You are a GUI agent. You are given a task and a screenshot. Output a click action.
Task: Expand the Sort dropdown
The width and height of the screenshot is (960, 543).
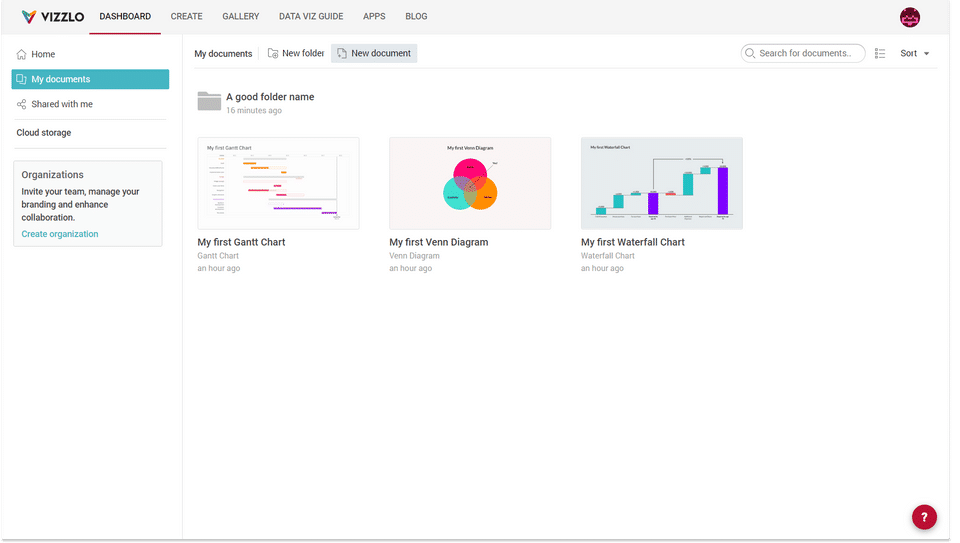point(914,53)
